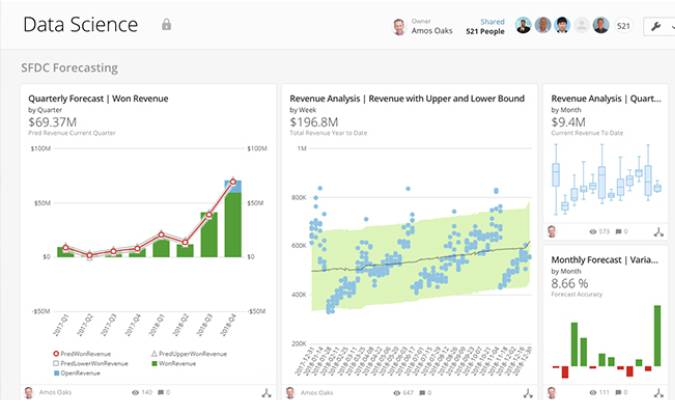
Task: Click comment icon on Monthly Forecast card footer
Action: pos(618,392)
